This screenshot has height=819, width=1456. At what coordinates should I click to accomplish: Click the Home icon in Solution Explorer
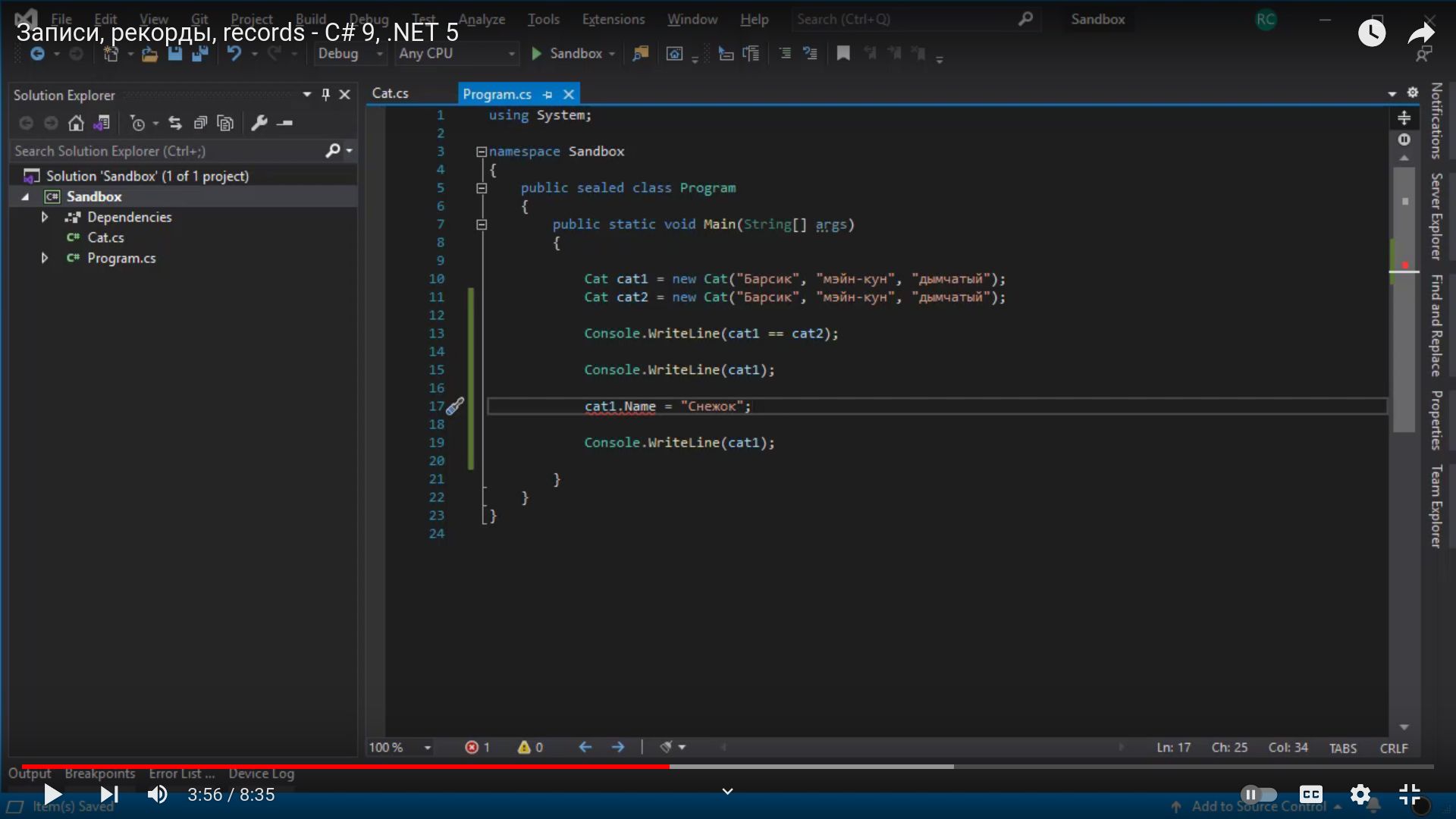tap(76, 123)
